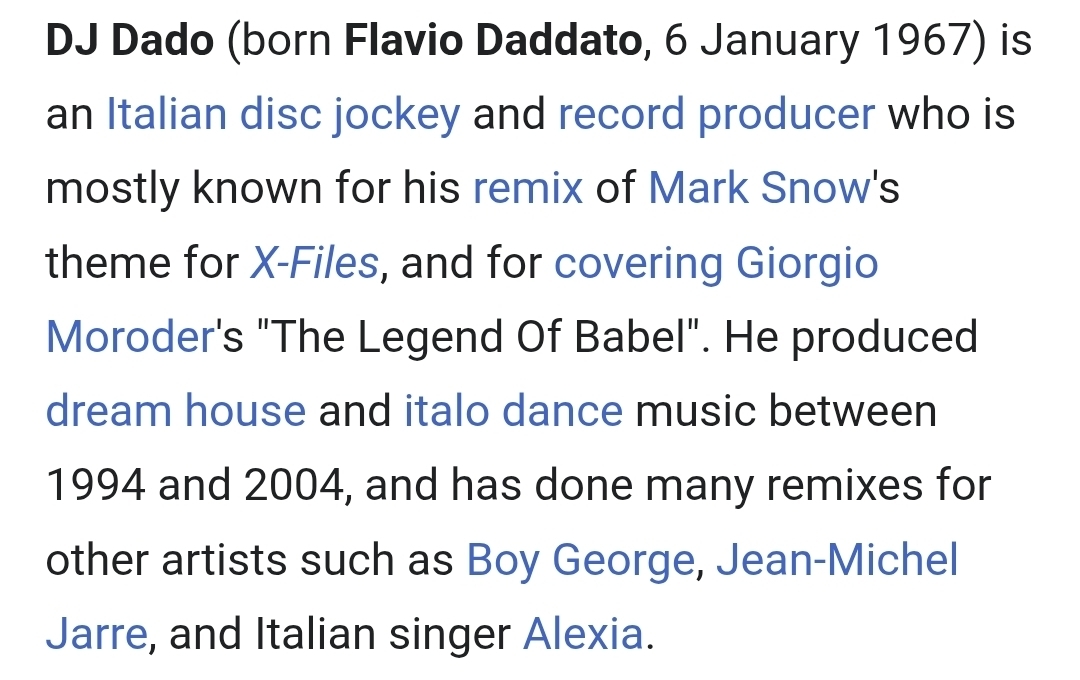Viewport: 1080px width, 680px height.
Task: Visit the Mark Snow link
Action: click(759, 189)
